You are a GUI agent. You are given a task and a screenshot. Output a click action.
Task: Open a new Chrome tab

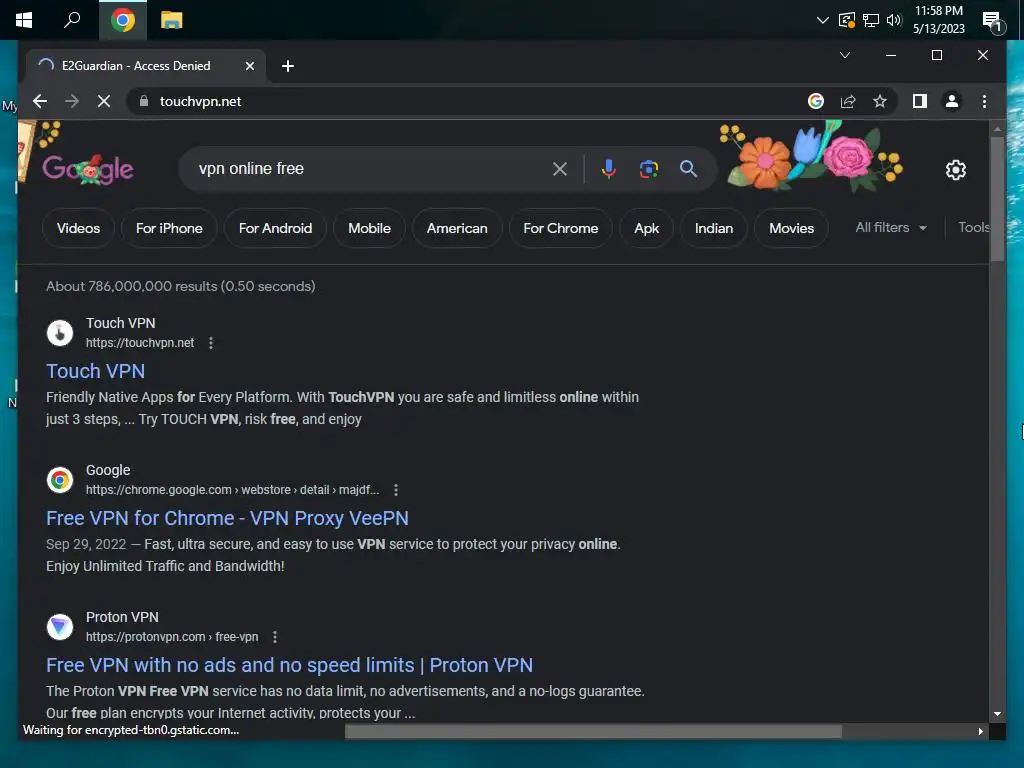[x=287, y=66]
